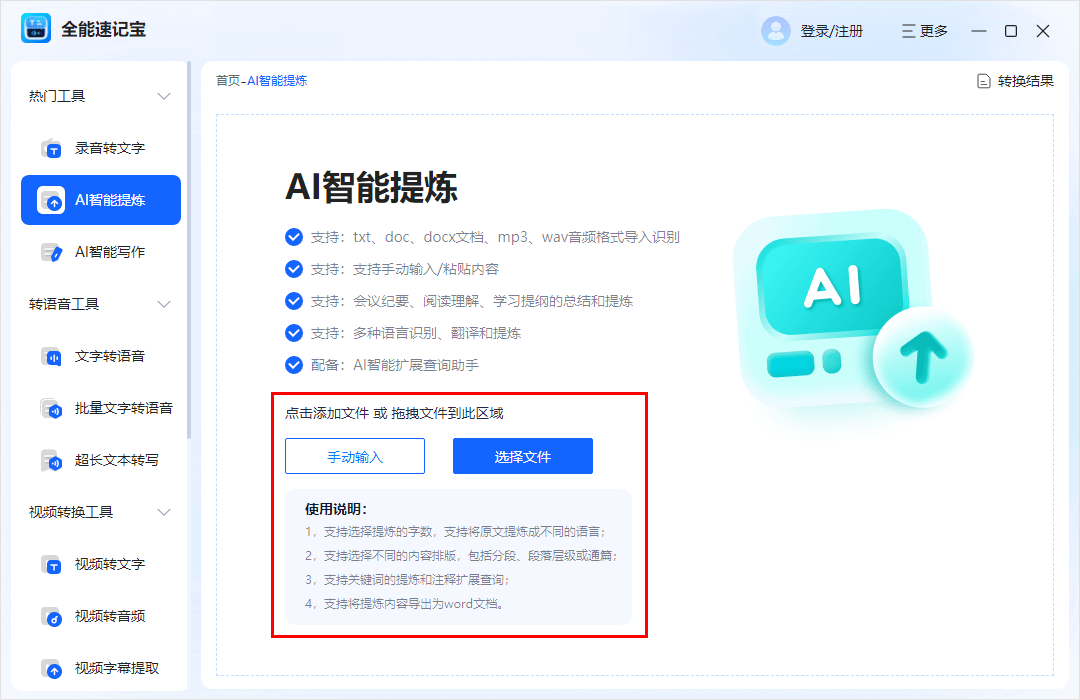This screenshot has width=1080, height=700.
Task: Collapse the 热门工具 section
Action: (165, 96)
